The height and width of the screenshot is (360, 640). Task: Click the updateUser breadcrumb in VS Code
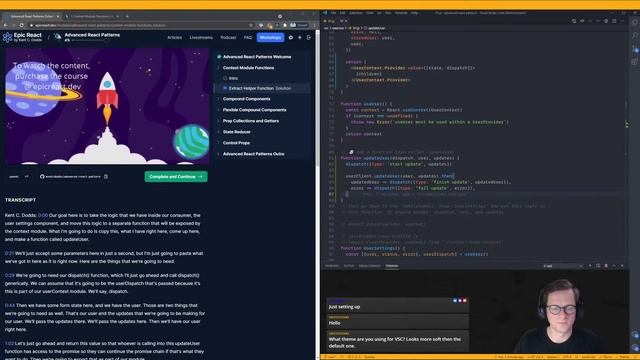pyautogui.click(x=376, y=28)
